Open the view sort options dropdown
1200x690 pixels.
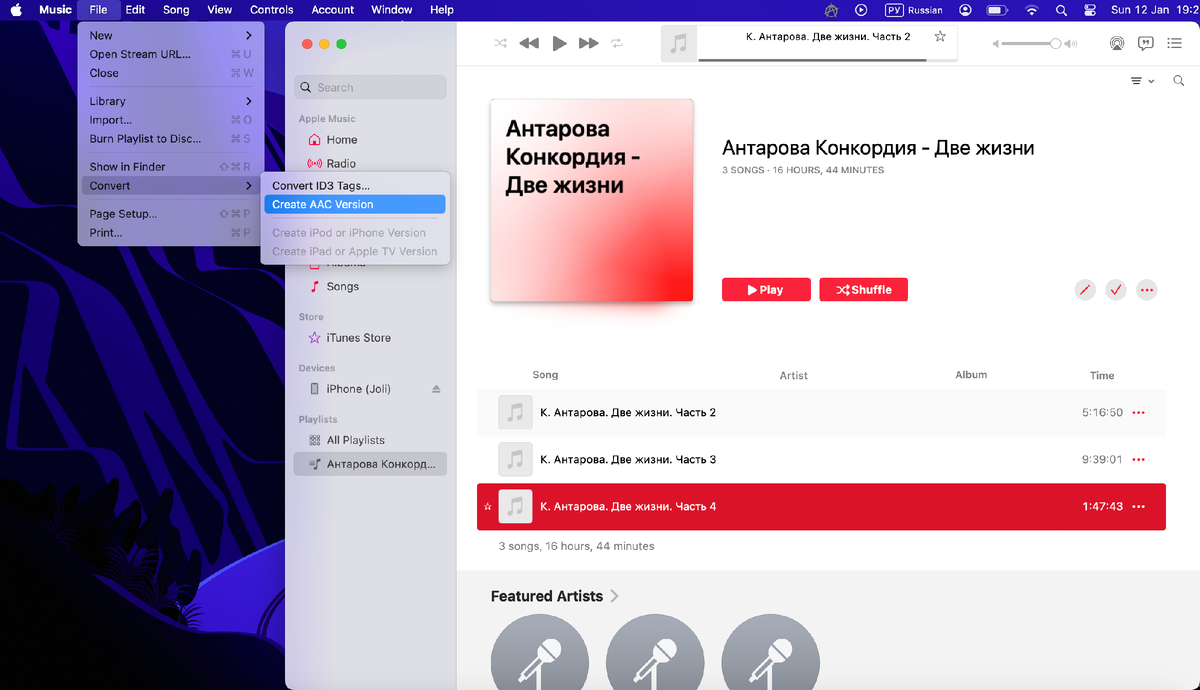(x=1142, y=81)
